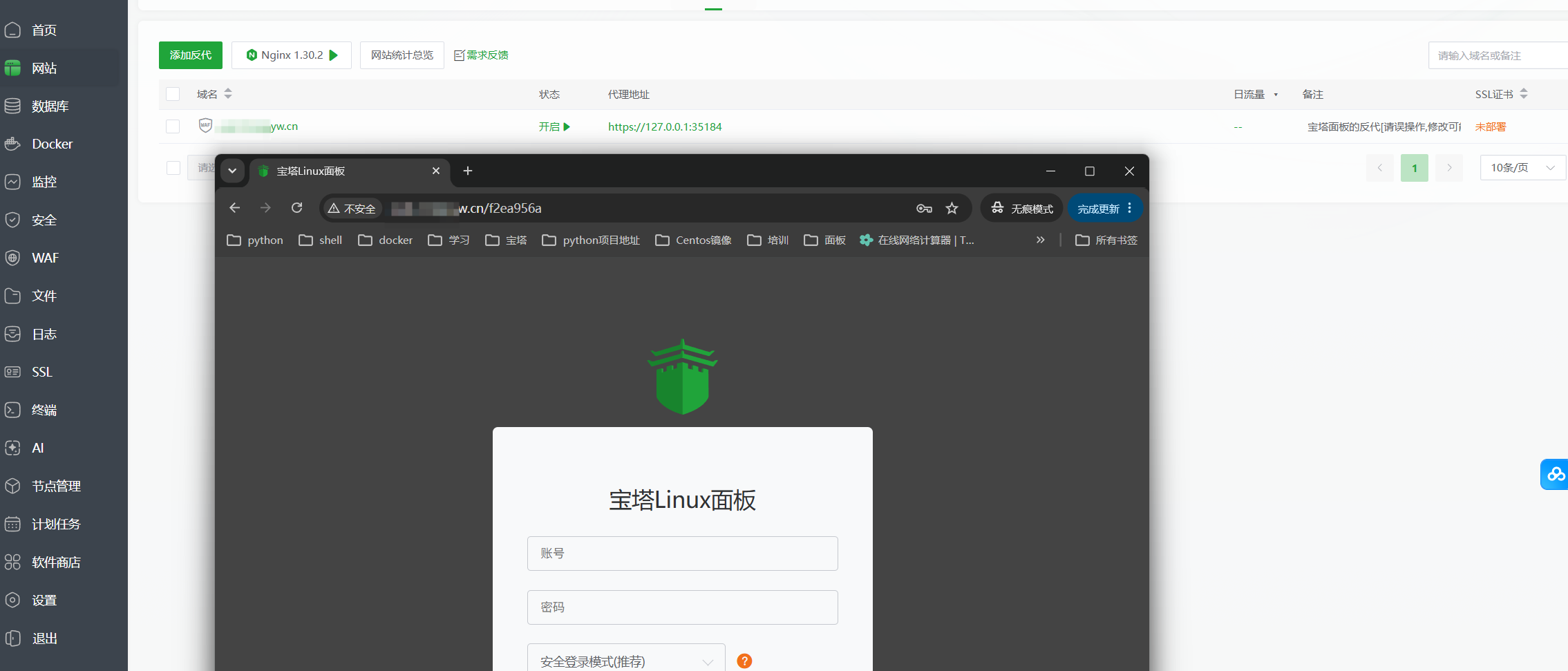
Task: Select 网站 in the left sidebar
Action: 44,68
